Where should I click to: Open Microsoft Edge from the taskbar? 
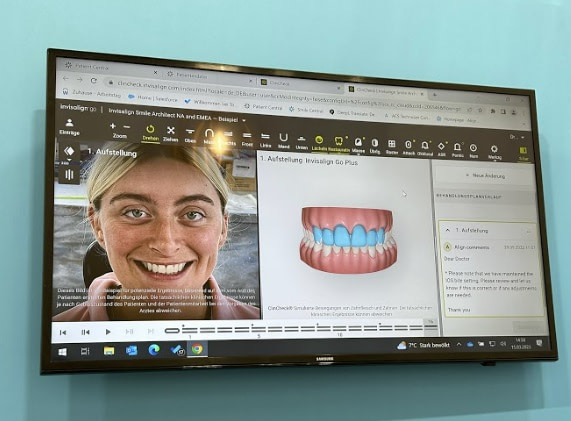(x=154, y=350)
